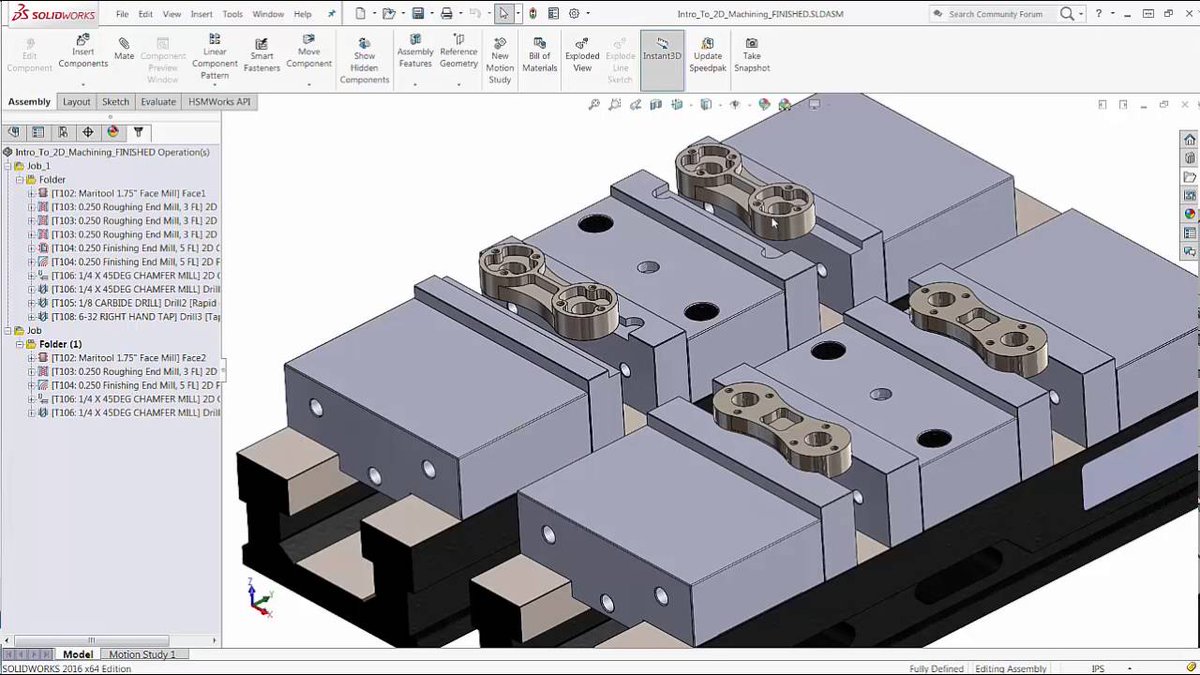Switch to the Layout tab

point(76,102)
